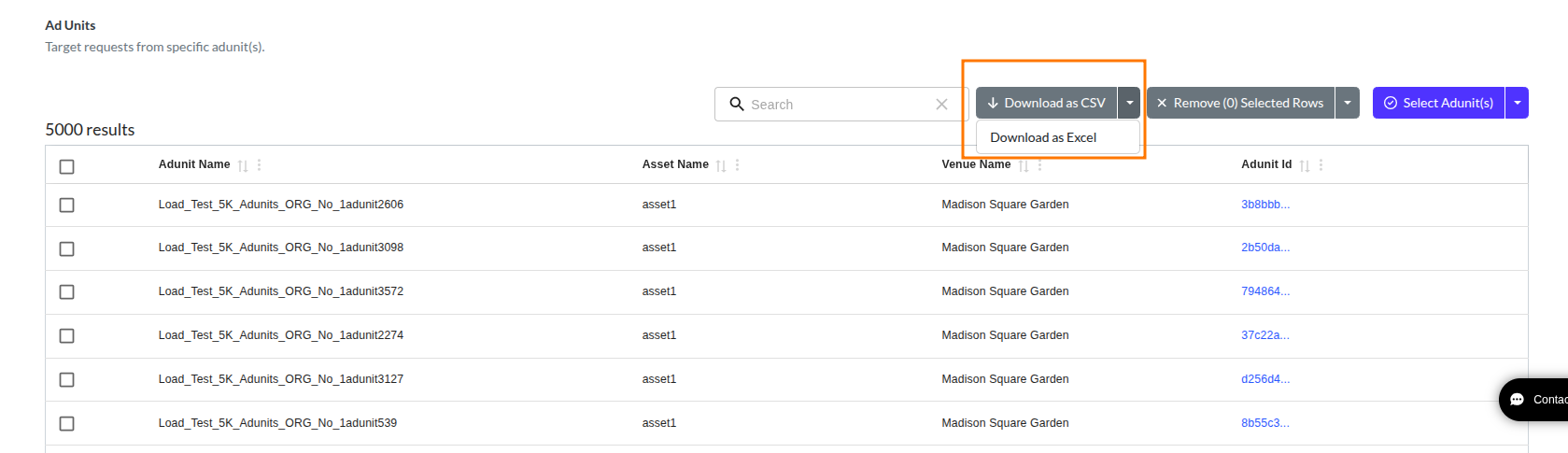
Task: Click the sort icon beside Adunit Name
Action: pos(243,165)
